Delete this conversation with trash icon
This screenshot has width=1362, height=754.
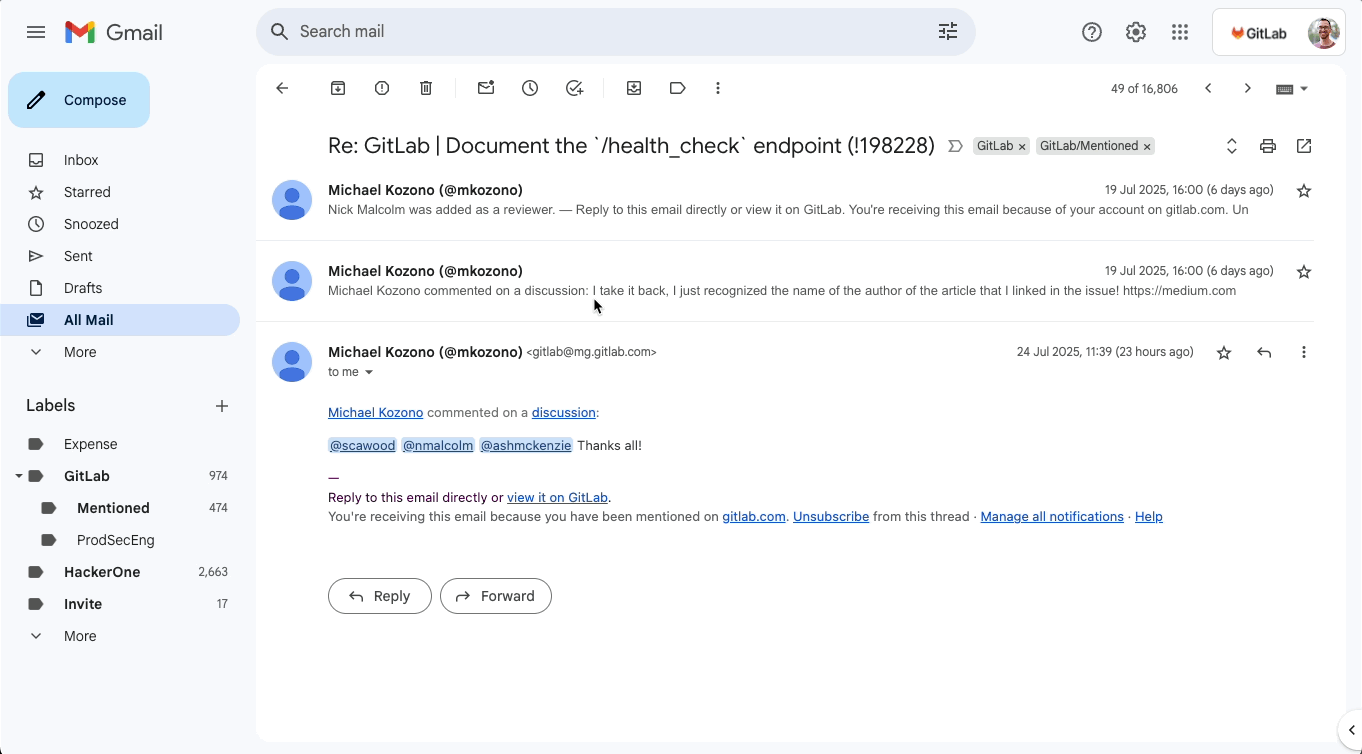[426, 88]
